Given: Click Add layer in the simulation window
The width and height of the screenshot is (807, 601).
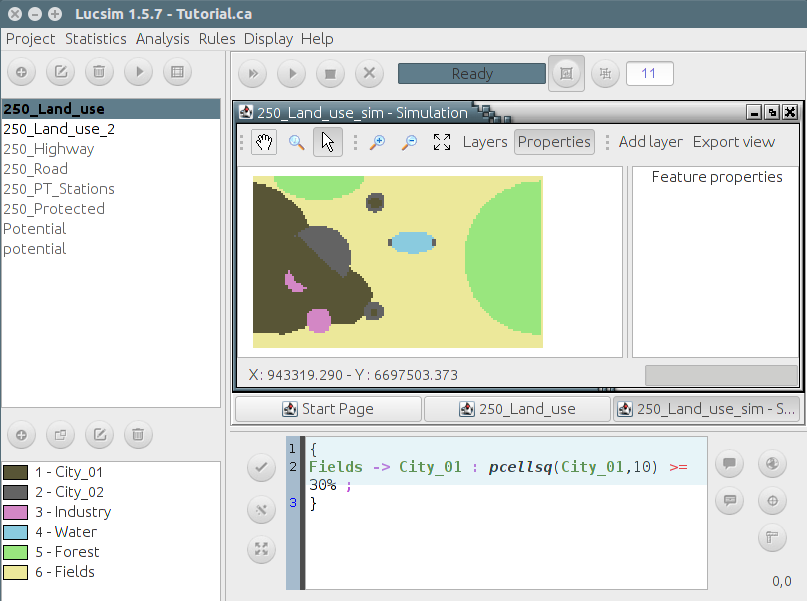Looking at the screenshot, I should (x=650, y=142).
